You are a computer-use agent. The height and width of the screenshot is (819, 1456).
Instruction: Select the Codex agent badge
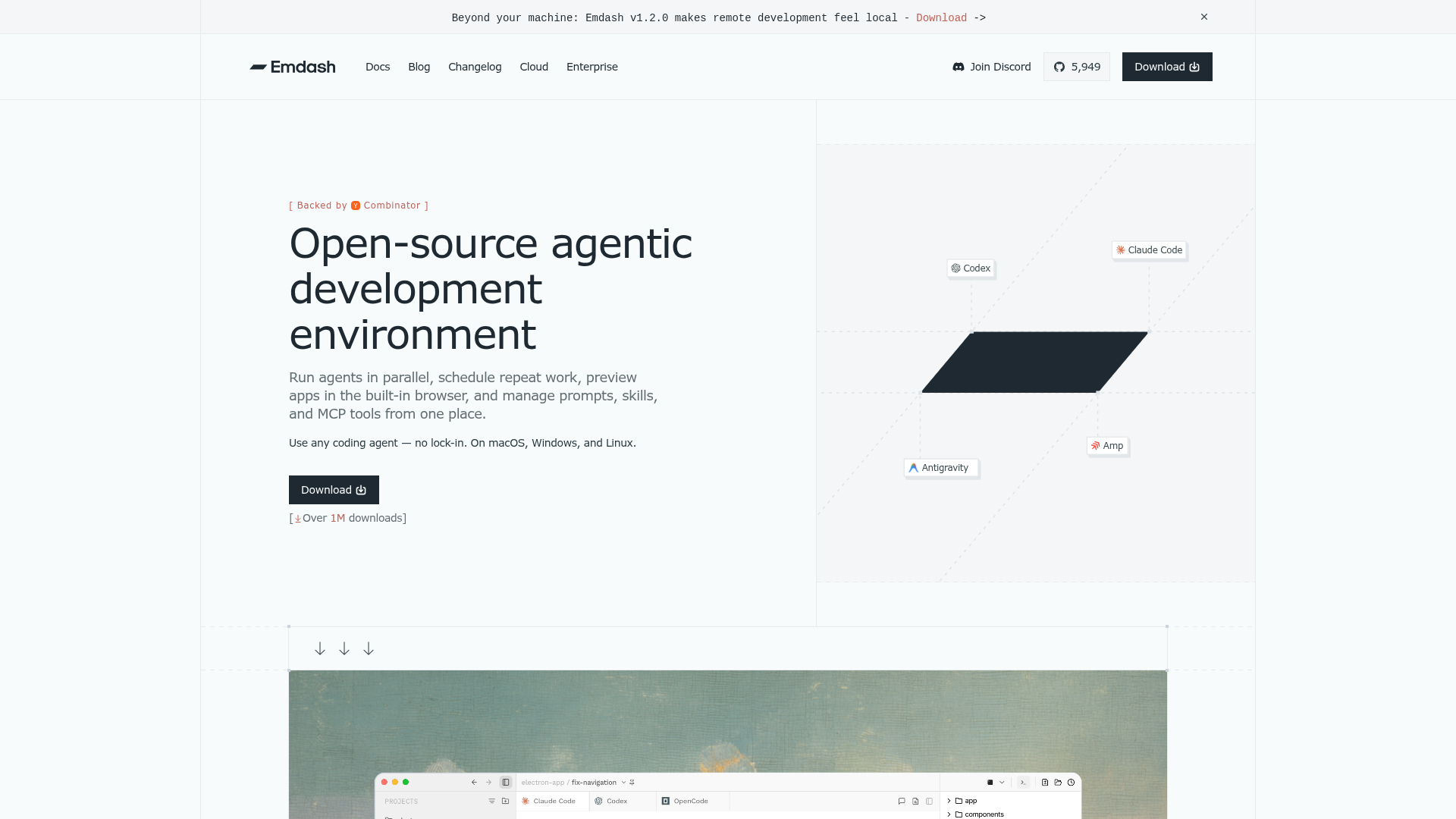click(x=971, y=268)
